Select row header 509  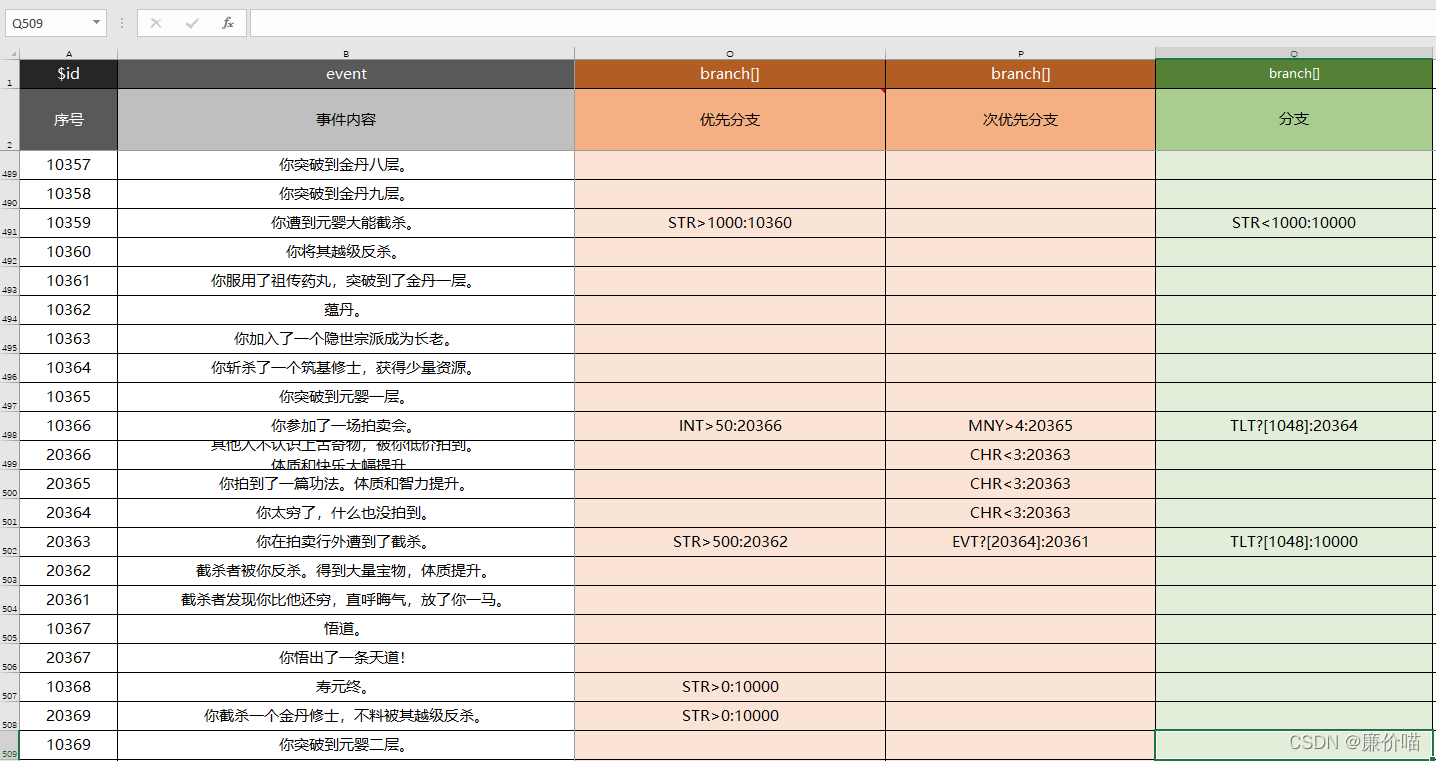click(10, 745)
